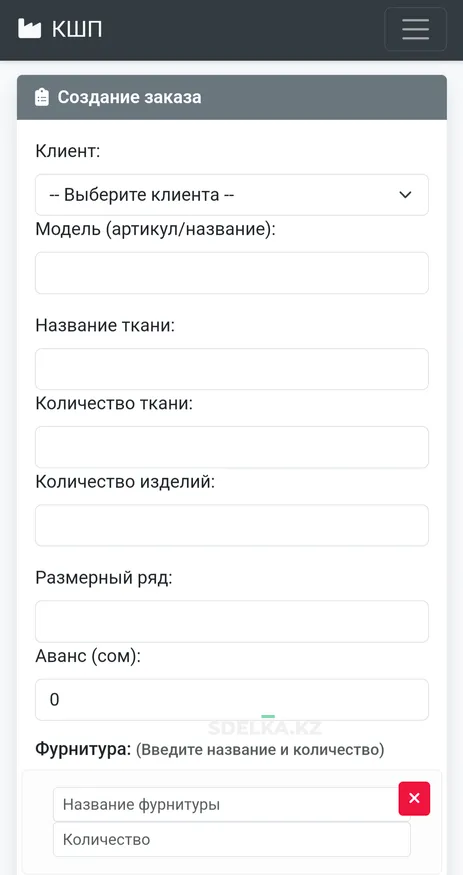The height and width of the screenshot is (875, 463).
Task: Click the Создание заказа card header
Action: pos(232,97)
